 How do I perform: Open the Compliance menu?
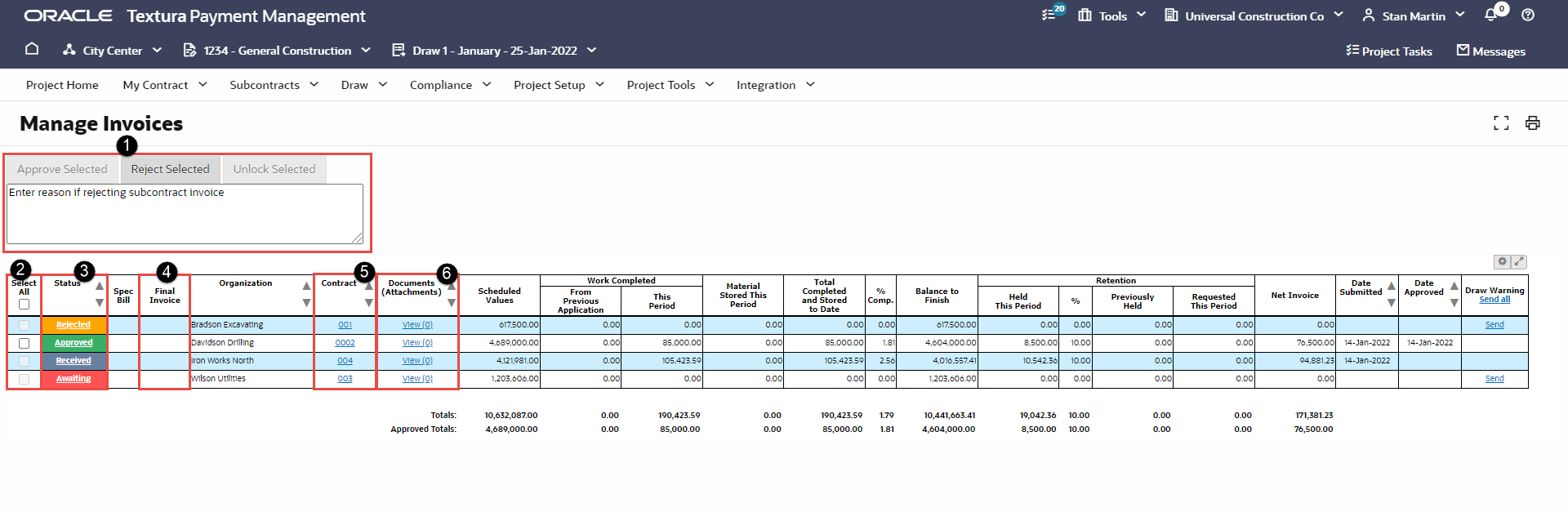pos(451,85)
